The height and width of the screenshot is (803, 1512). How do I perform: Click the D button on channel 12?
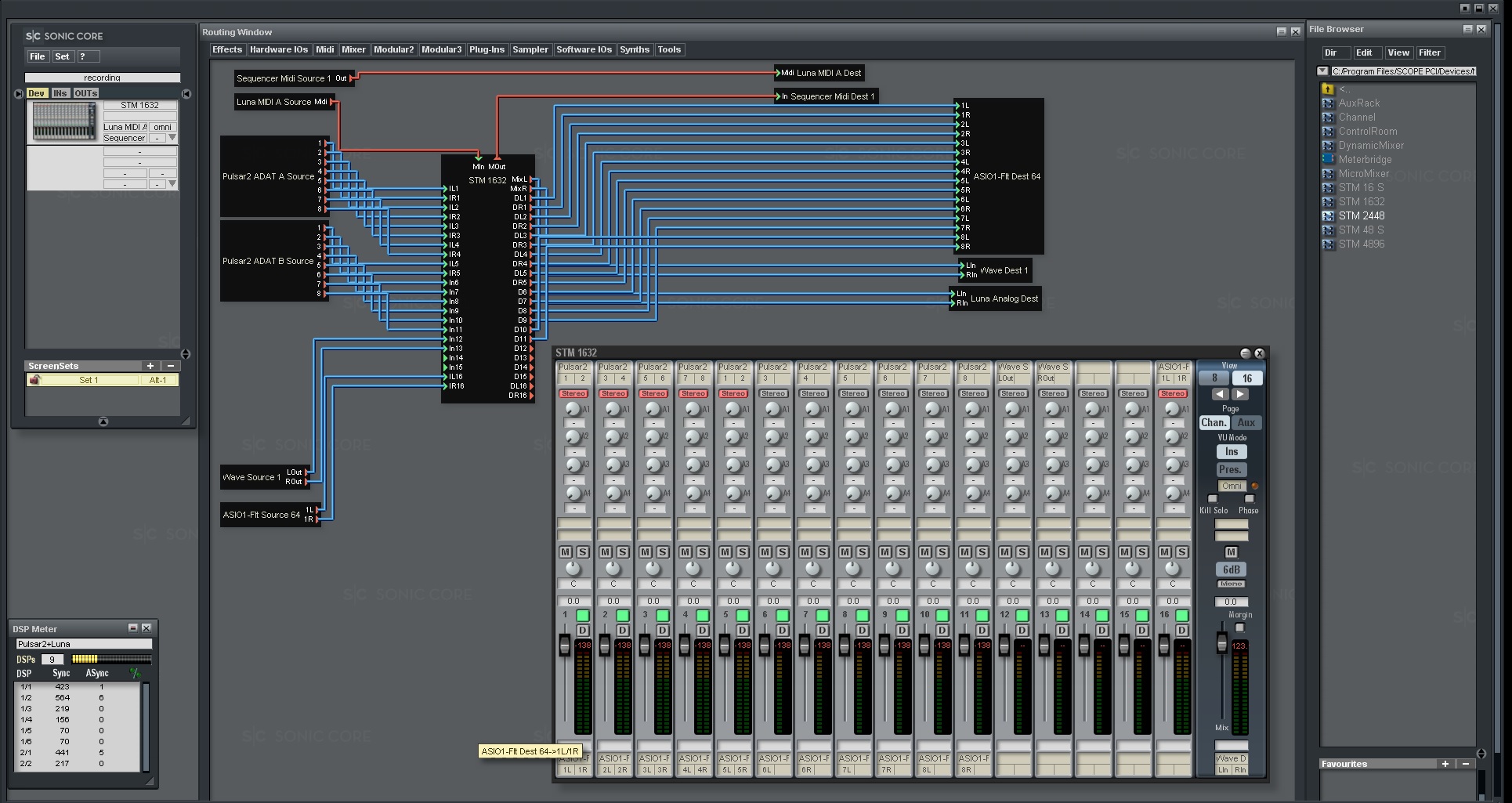coord(1022,630)
